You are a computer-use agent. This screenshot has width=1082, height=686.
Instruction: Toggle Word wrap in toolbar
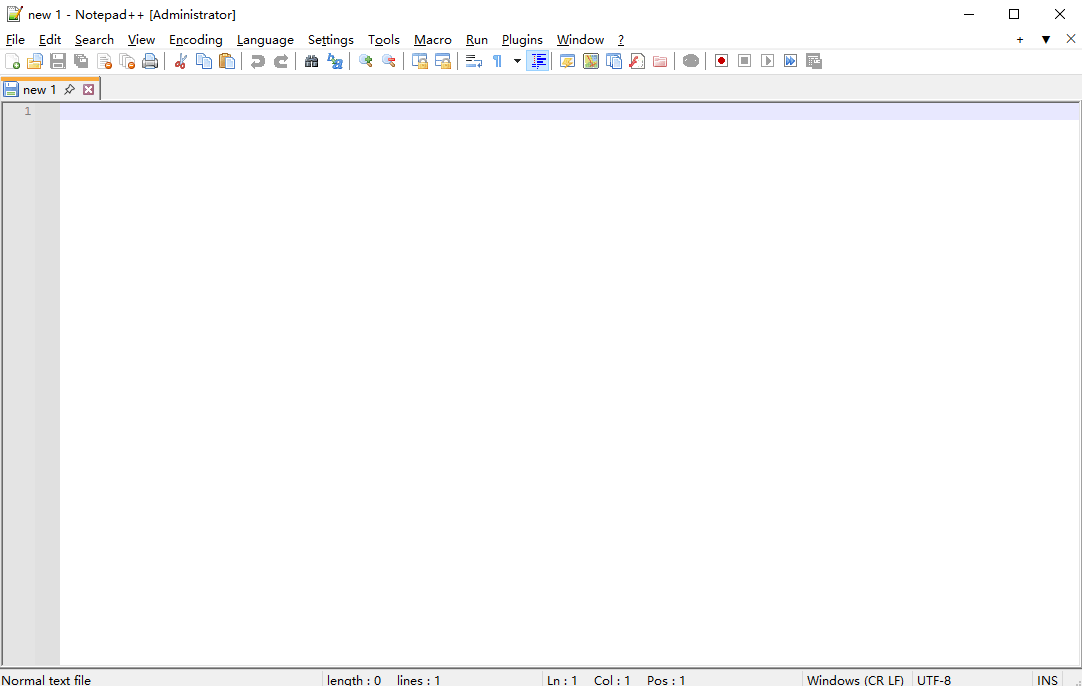(474, 61)
